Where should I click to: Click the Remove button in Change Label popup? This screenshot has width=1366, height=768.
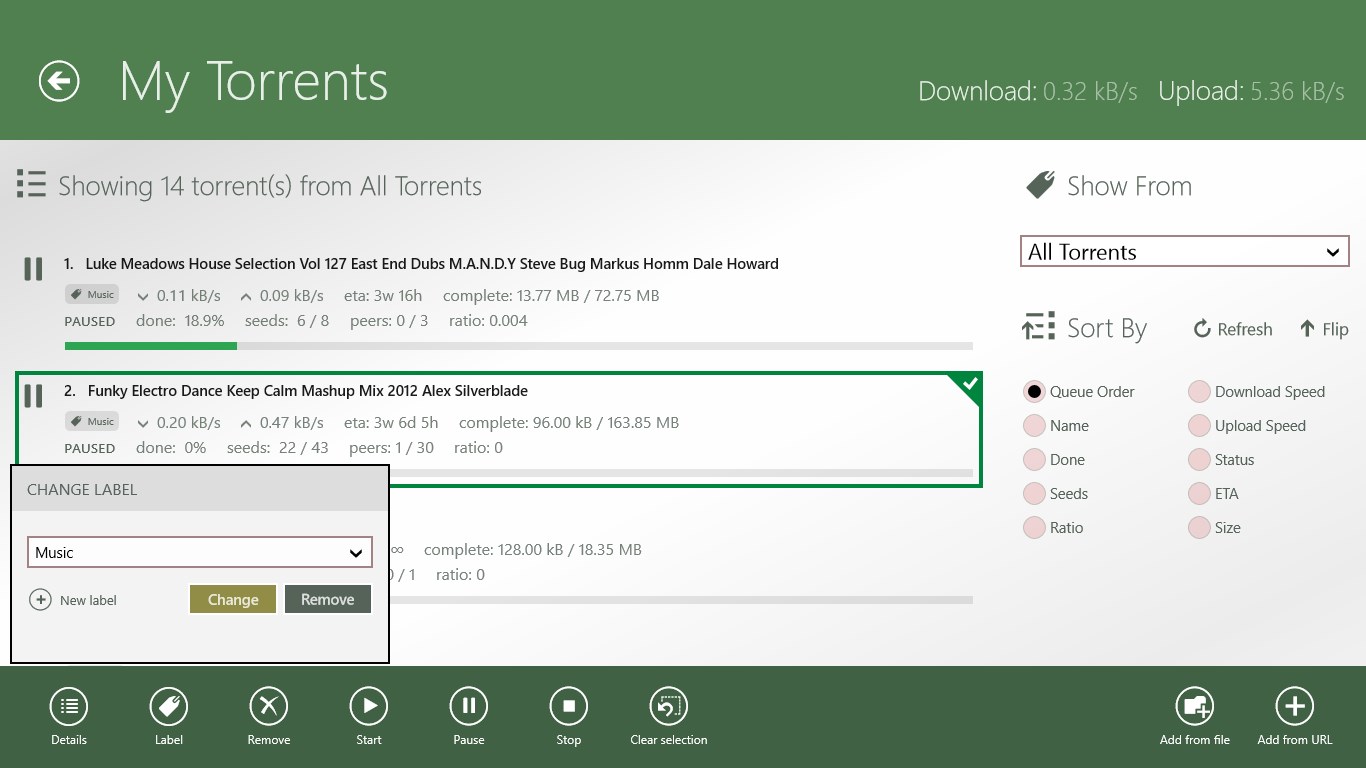click(x=328, y=600)
